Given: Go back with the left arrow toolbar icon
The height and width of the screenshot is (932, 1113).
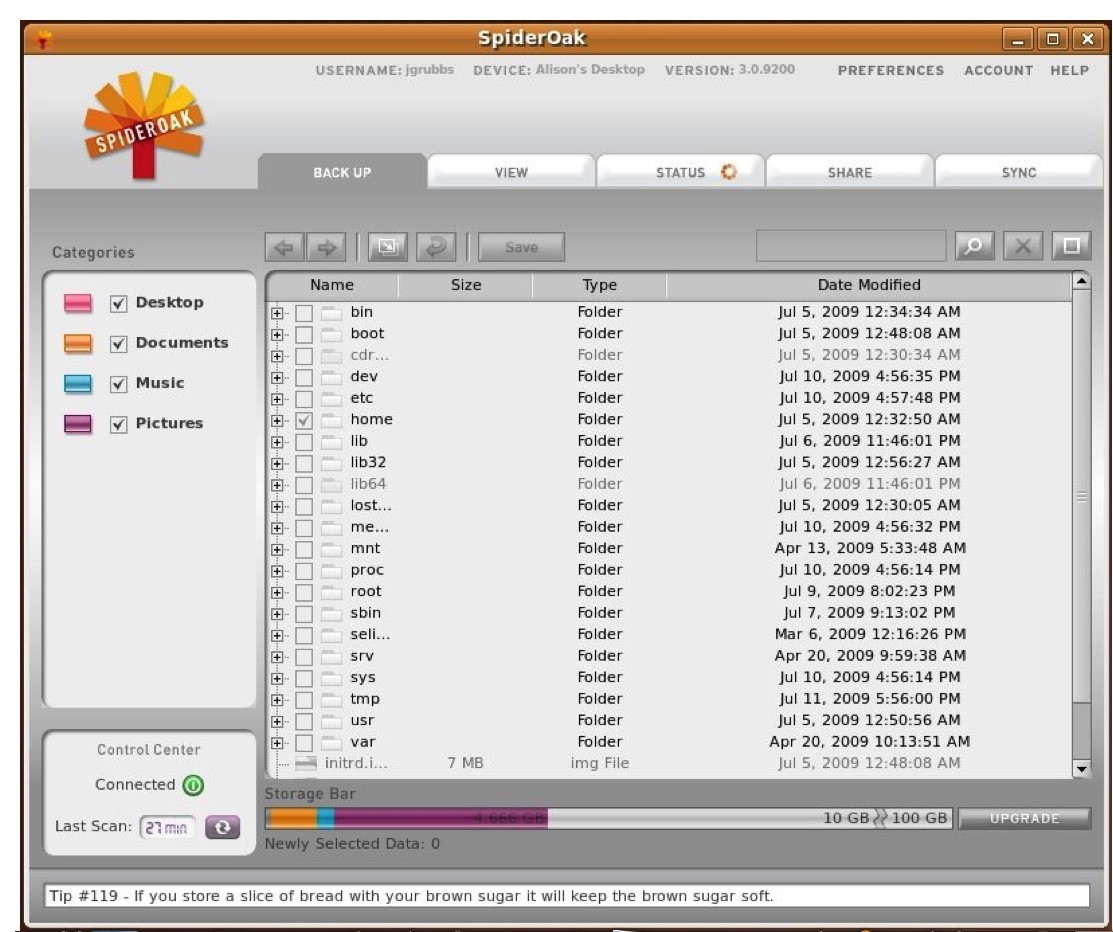Looking at the screenshot, I should click(285, 247).
